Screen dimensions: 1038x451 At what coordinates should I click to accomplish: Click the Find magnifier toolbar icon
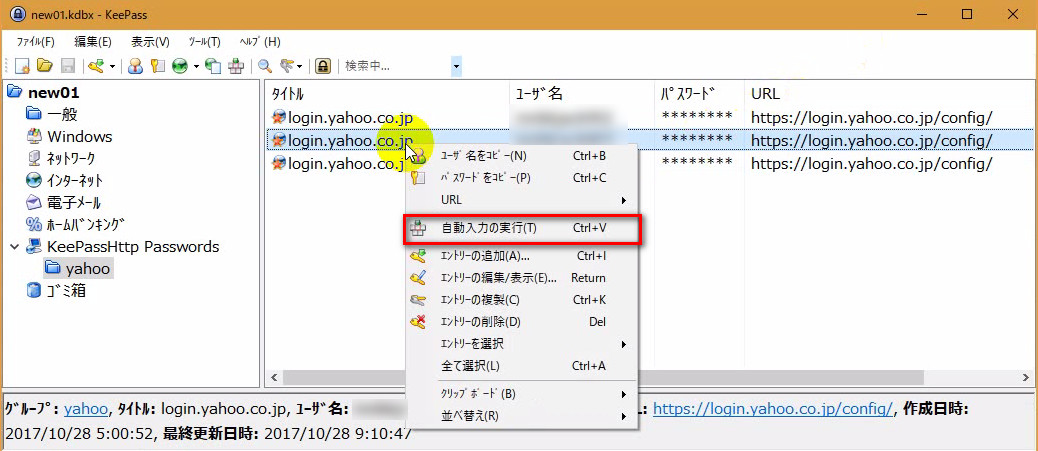(x=265, y=66)
